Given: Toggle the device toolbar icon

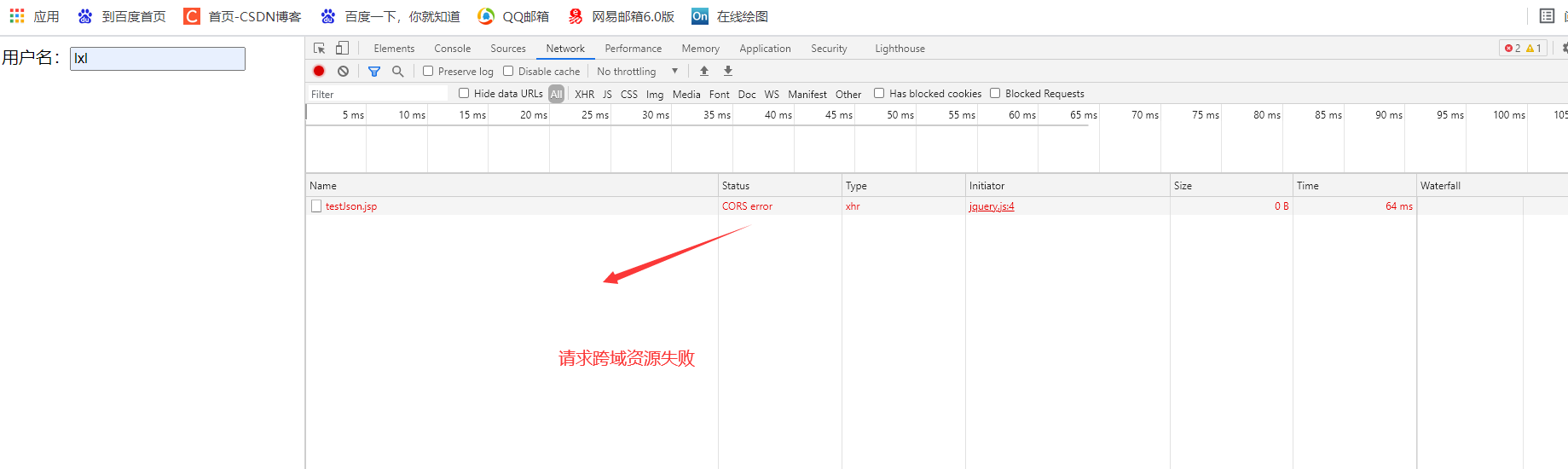Looking at the screenshot, I should (342, 49).
